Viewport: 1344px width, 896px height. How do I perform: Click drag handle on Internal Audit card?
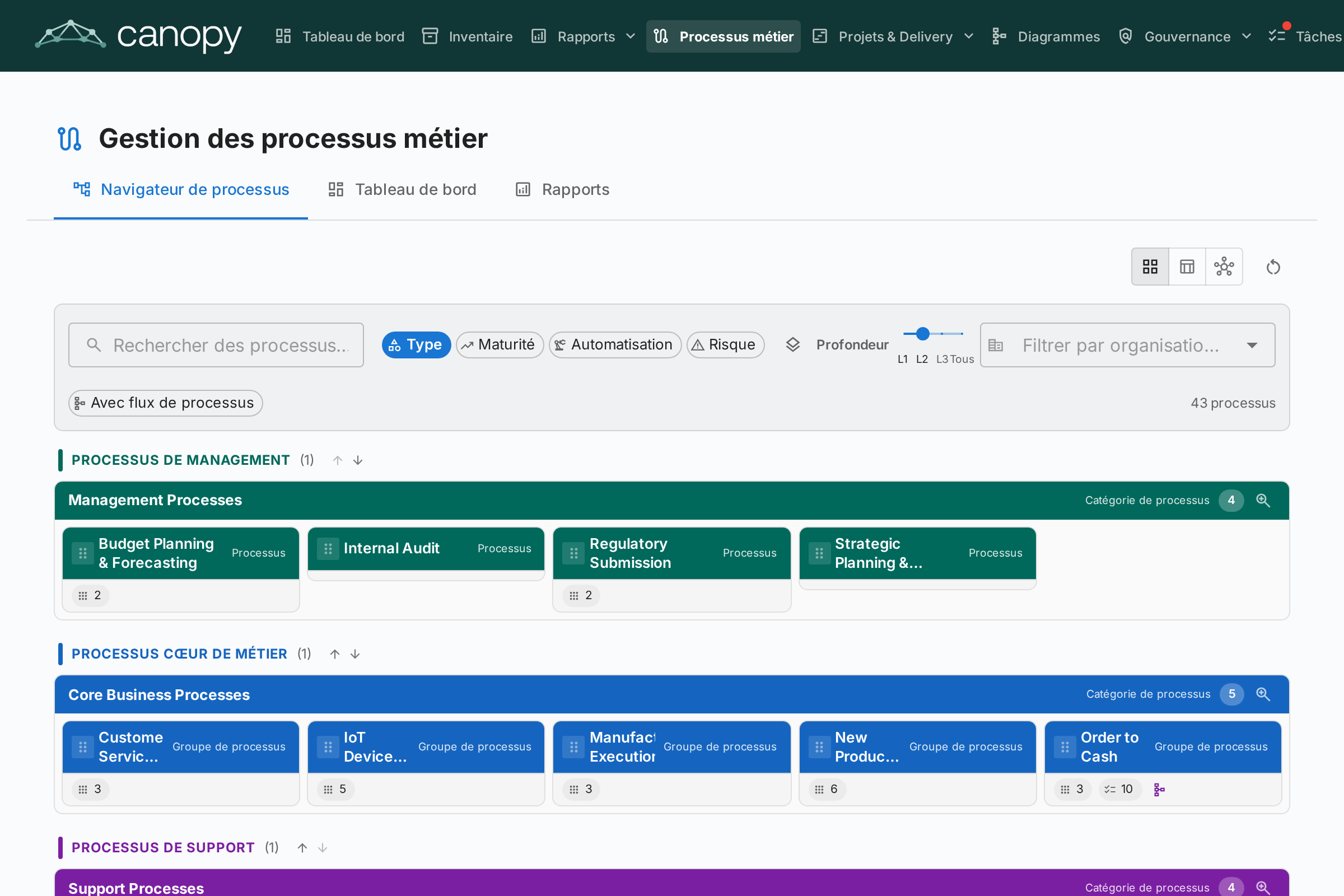[328, 549]
